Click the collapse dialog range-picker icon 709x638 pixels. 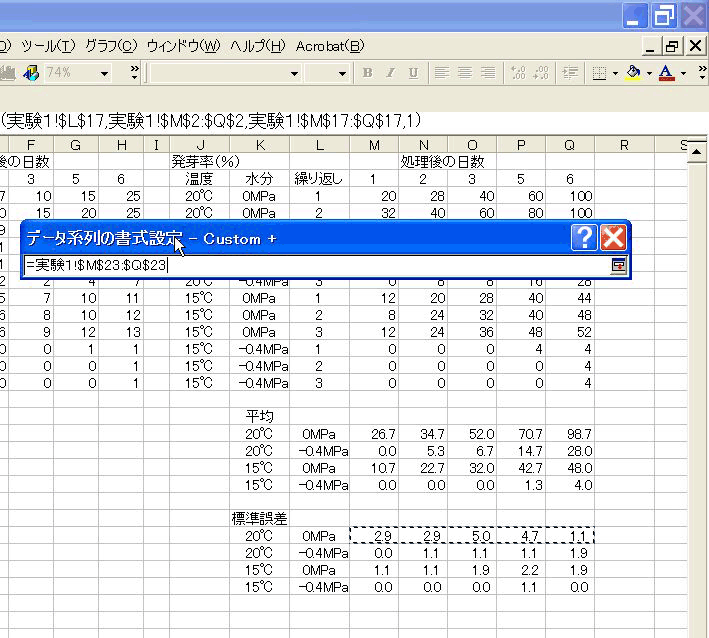coord(619,265)
